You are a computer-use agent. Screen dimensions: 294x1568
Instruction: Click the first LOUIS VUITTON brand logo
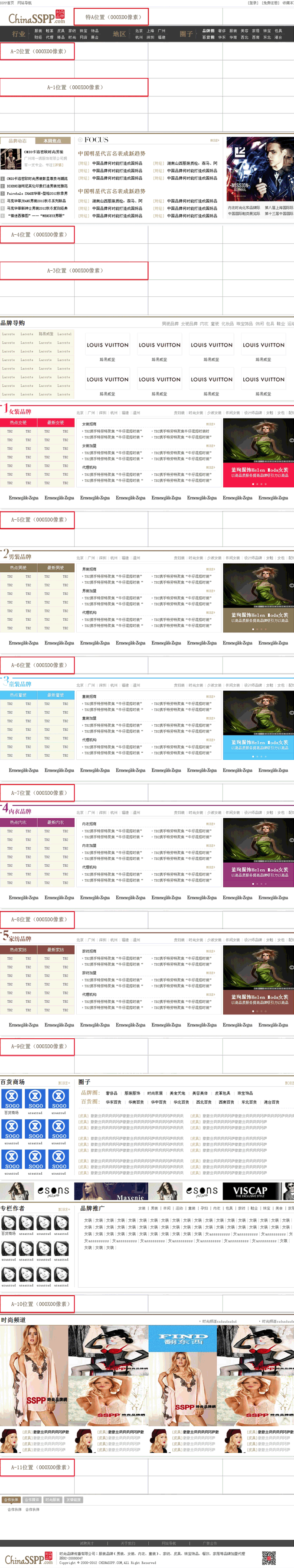click(108, 345)
